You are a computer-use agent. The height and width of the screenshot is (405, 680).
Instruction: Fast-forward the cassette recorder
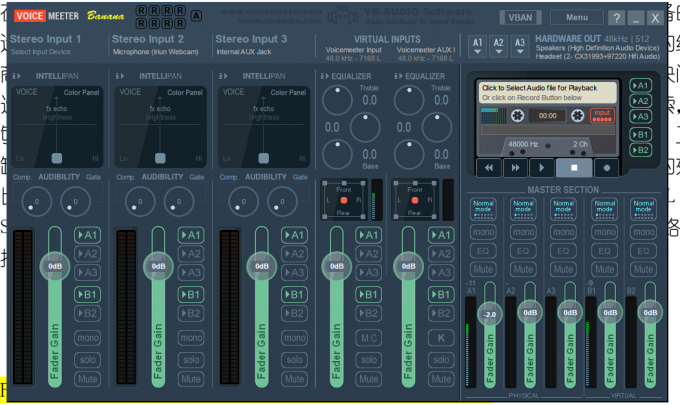tap(515, 168)
